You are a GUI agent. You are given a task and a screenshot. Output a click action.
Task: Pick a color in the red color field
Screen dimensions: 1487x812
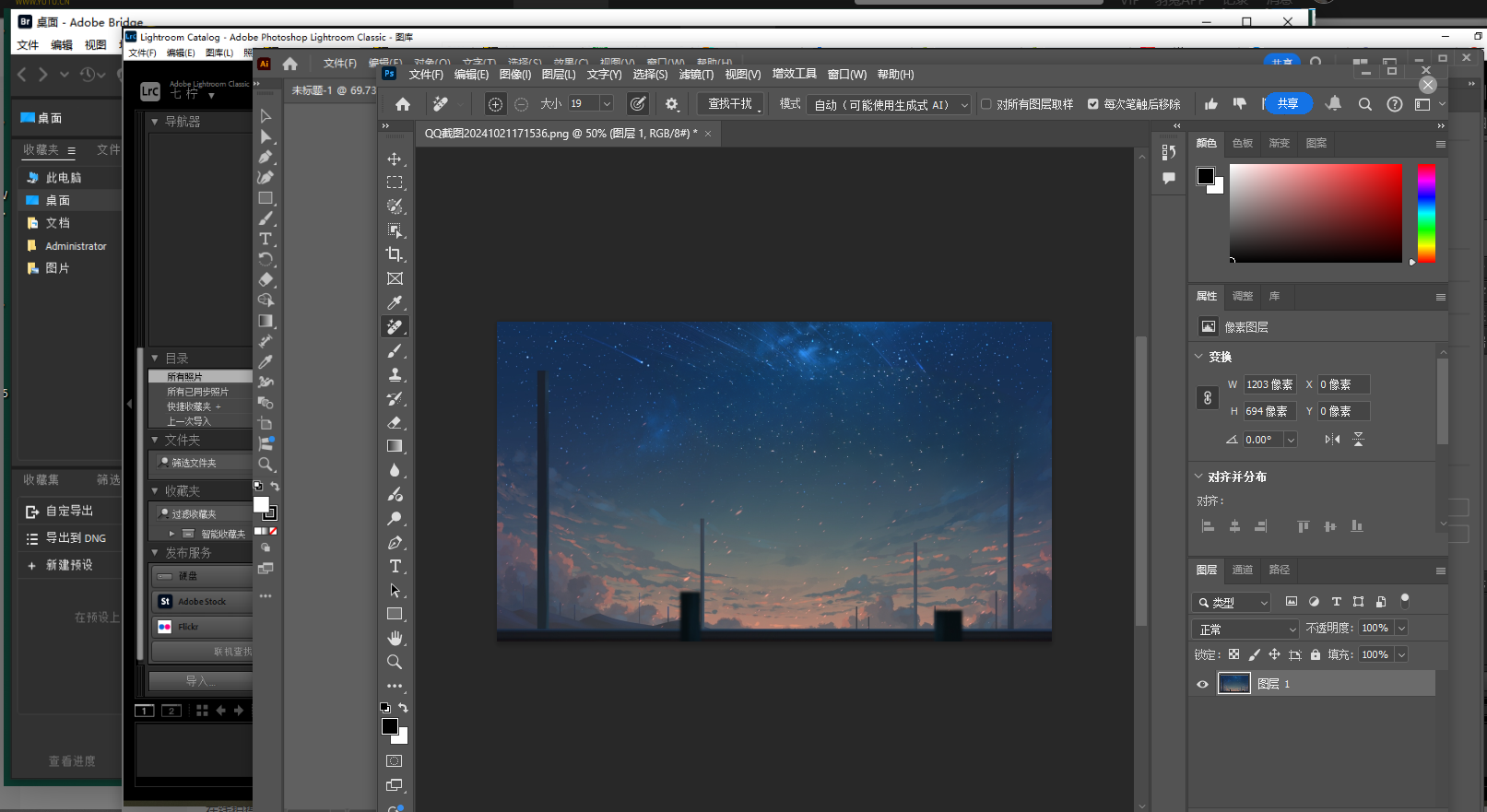1316,213
